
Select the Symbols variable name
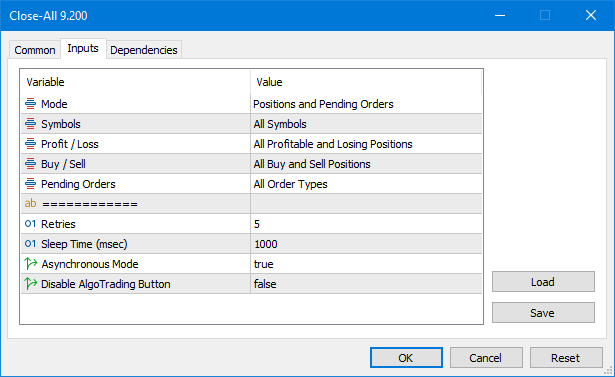click(61, 124)
